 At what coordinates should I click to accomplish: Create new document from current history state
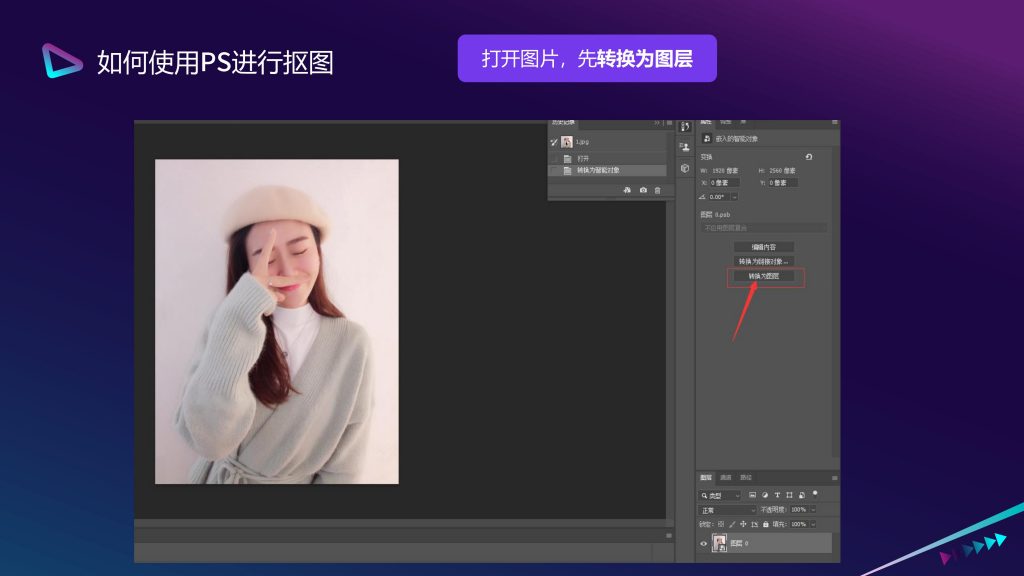[x=626, y=190]
